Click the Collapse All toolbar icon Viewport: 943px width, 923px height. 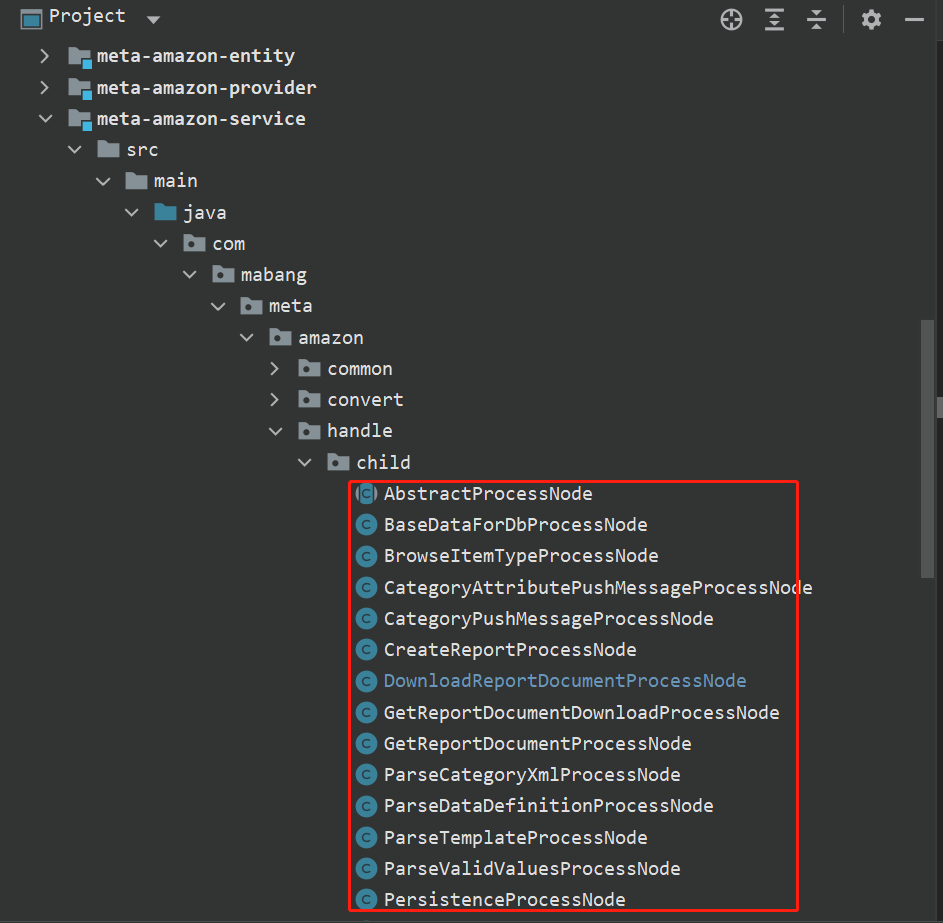[817, 19]
